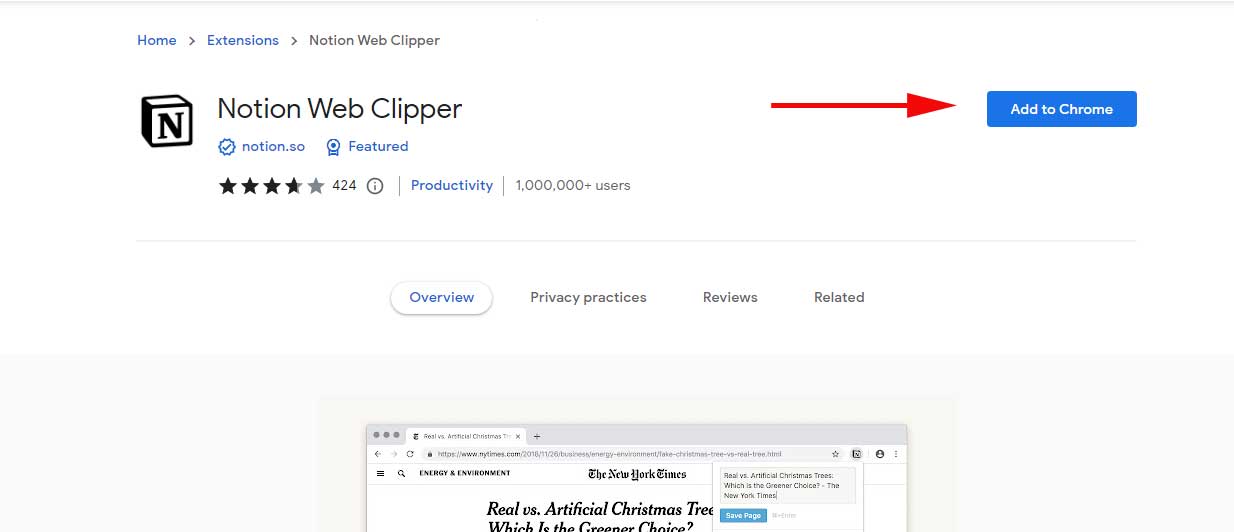Open the Reviews tab
This screenshot has height=532, width=1234.
(x=730, y=297)
